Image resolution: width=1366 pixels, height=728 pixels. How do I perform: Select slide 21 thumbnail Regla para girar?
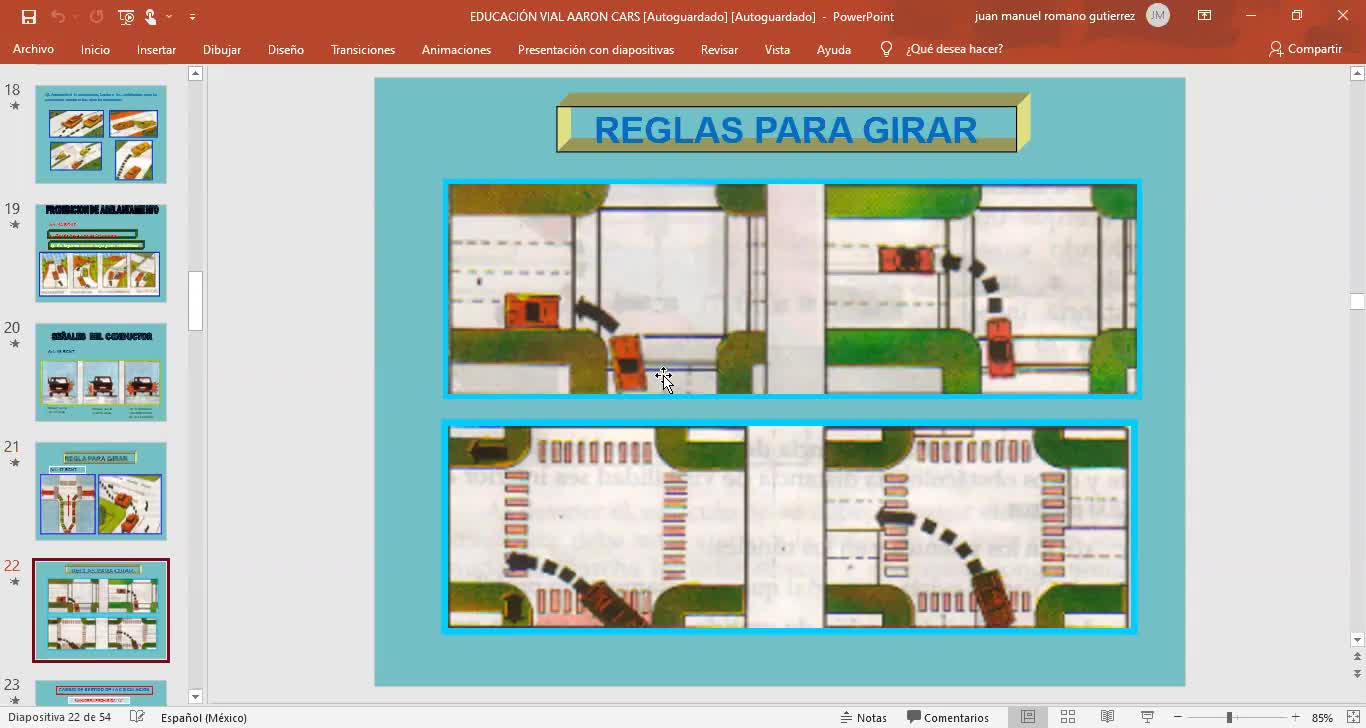[x=101, y=491]
